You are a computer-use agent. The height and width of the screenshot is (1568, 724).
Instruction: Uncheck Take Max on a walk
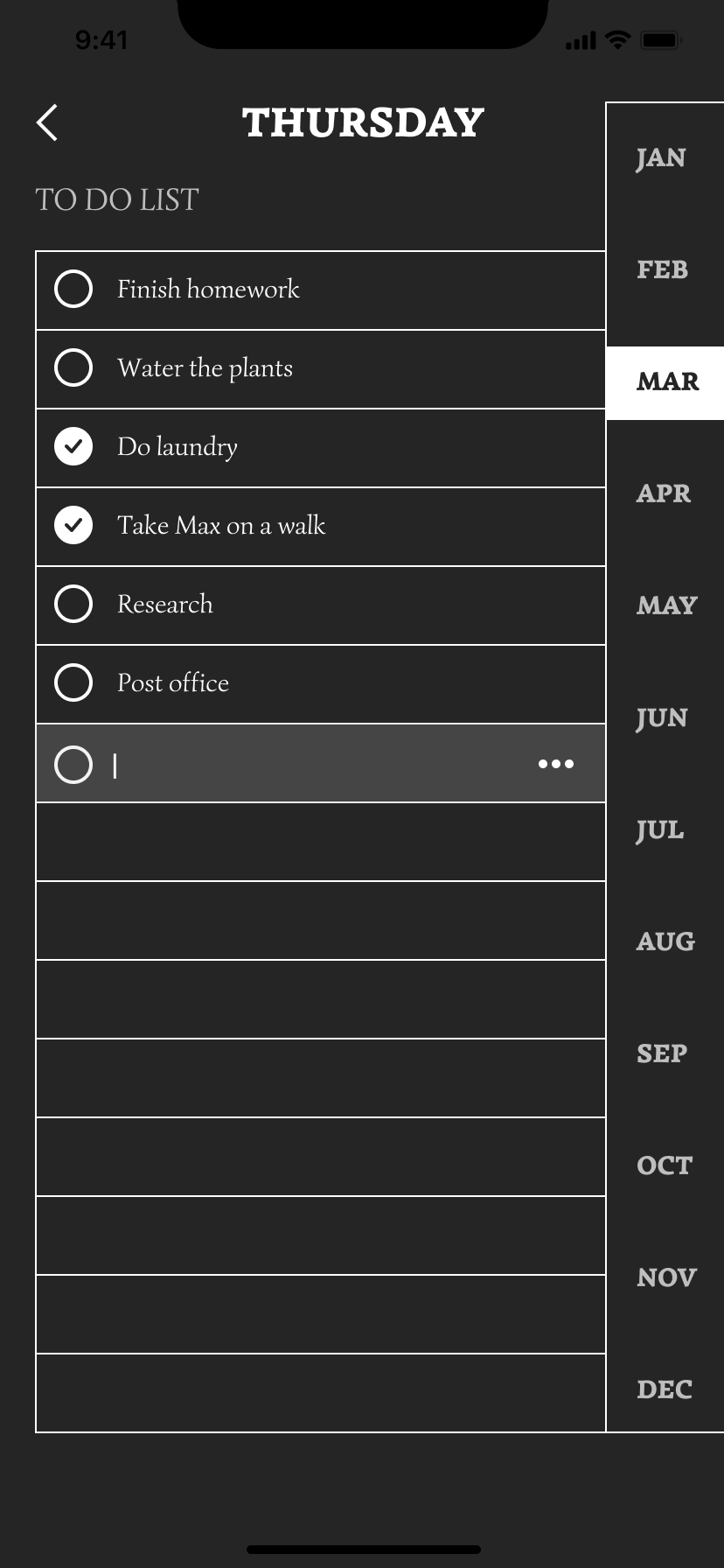tap(73, 526)
